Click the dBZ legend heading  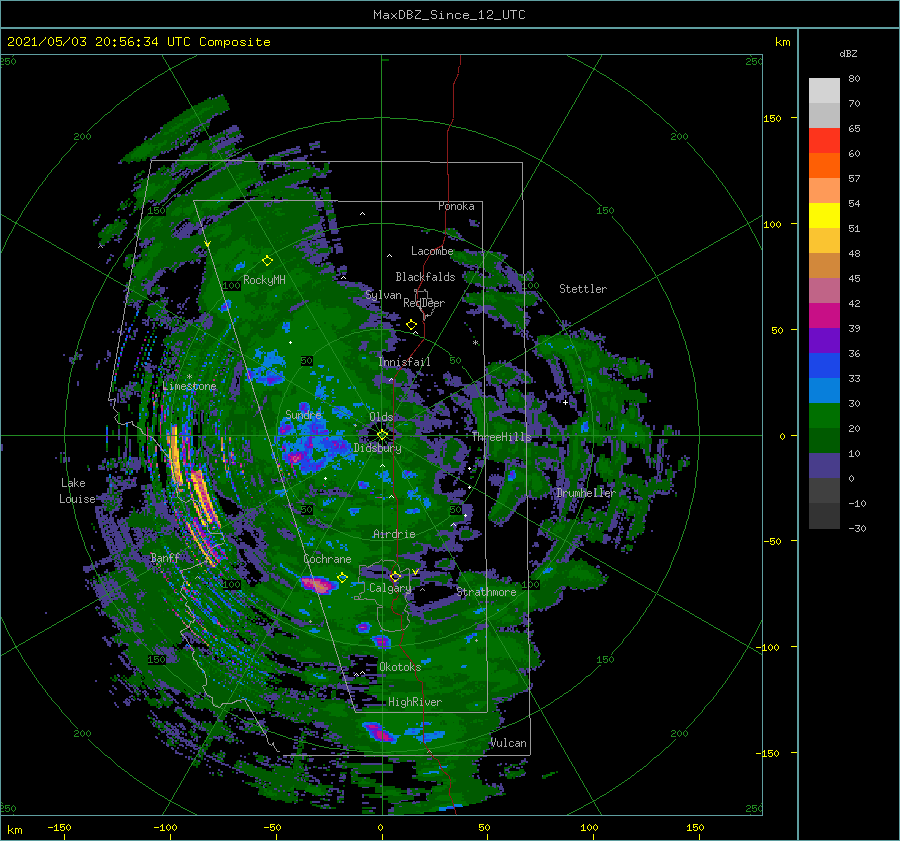point(848,53)
